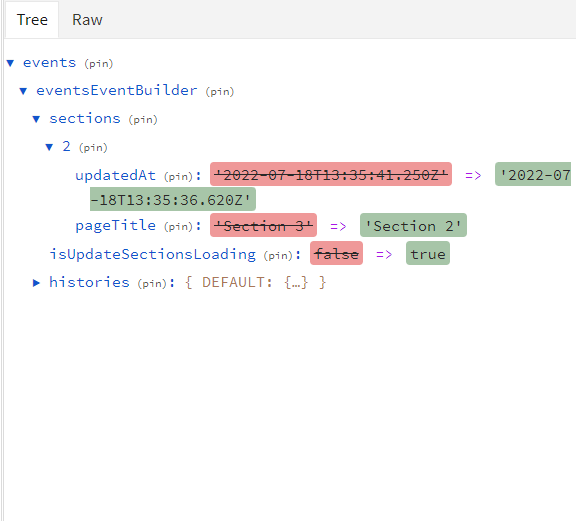576x521 pixels.
Task: Pin the histories key
Action: click(x=152, y=283)
